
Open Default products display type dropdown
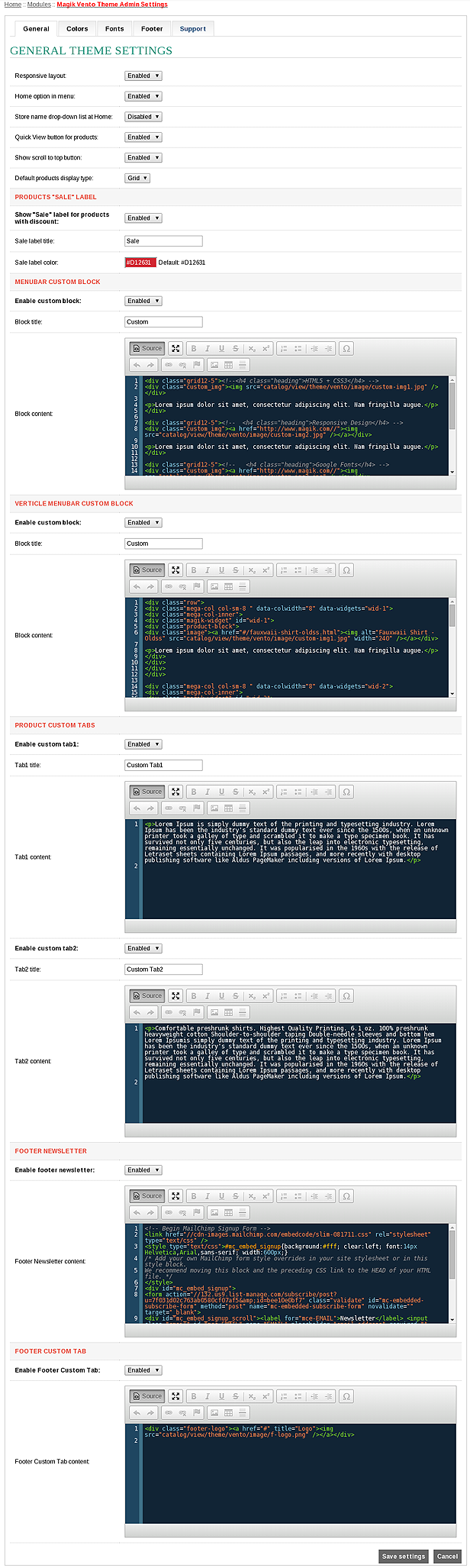click(137, 178)
